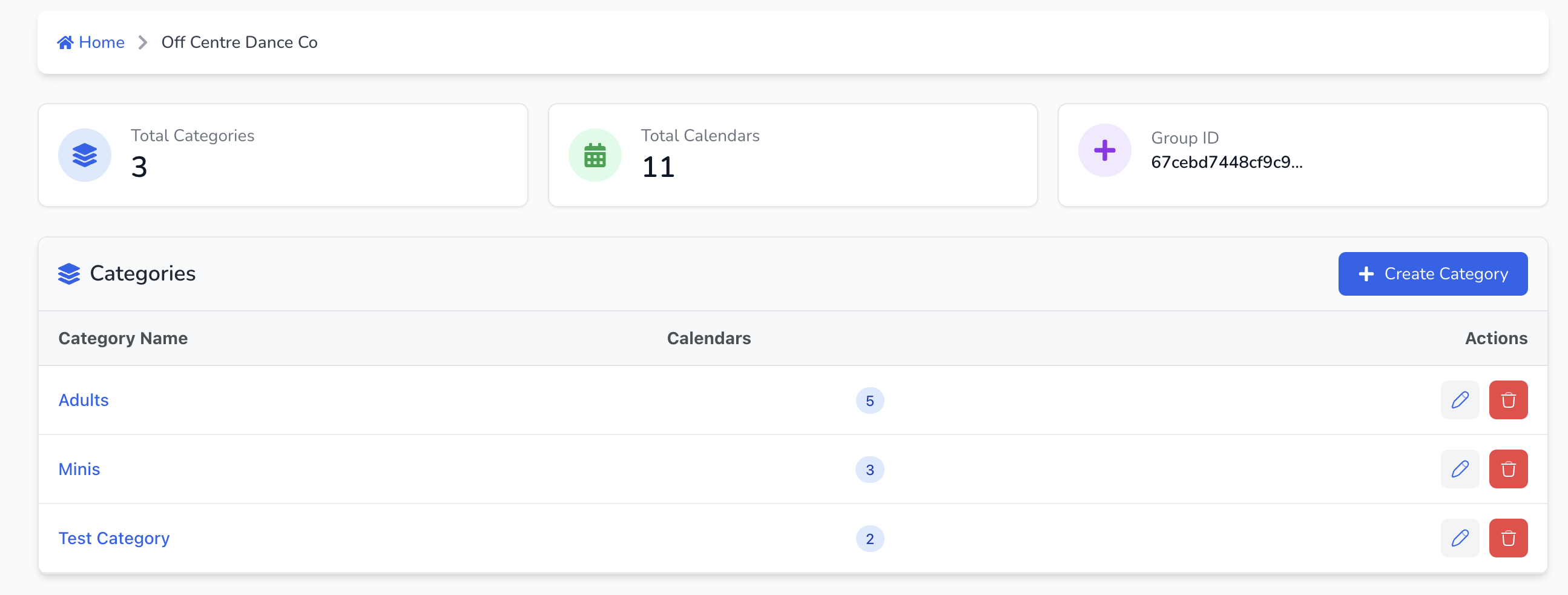Click the Adults calendar count badge
Image resolution: width=1568 pixels, height=595 pixels.
pos(869,401)
